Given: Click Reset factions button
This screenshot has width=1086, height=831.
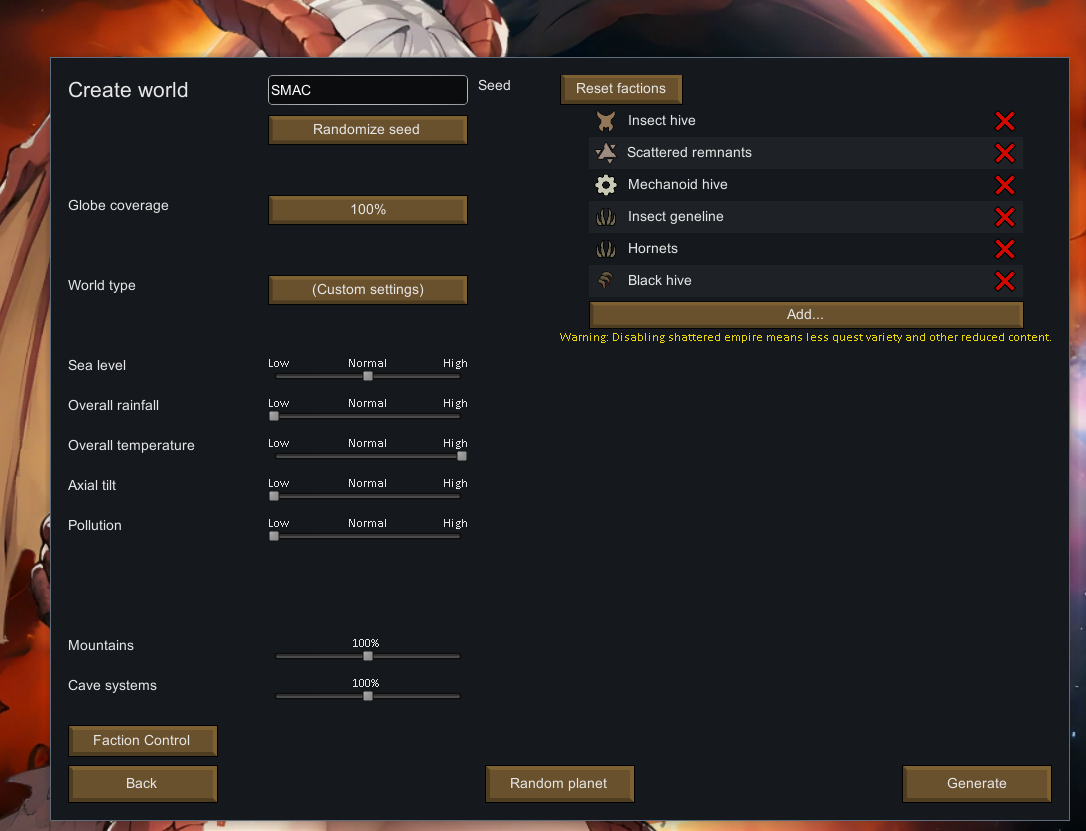Looking at the screenshot, I should (621, 89).
